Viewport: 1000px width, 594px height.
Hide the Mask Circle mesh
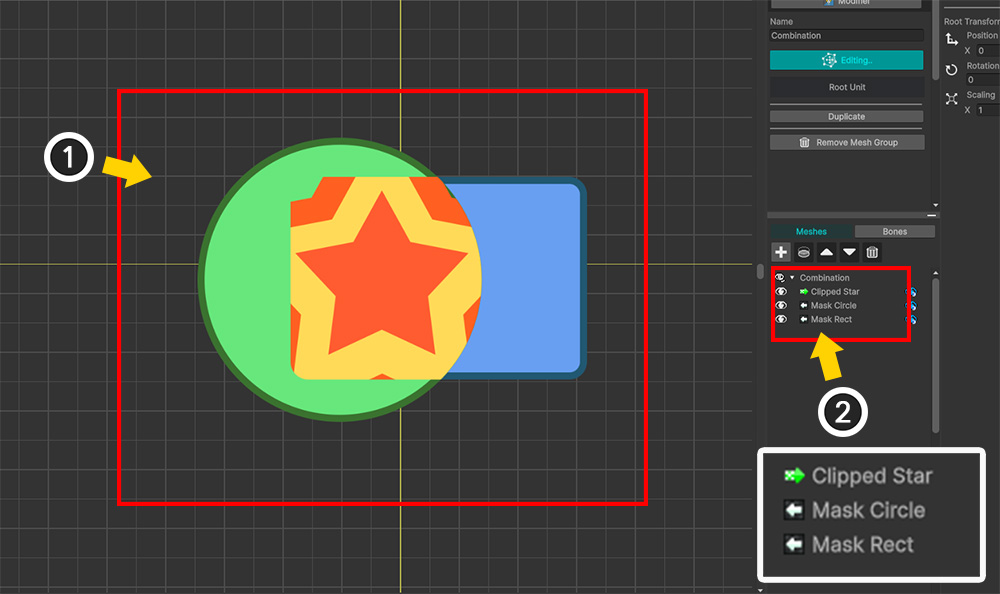click(x=781, y=306)
